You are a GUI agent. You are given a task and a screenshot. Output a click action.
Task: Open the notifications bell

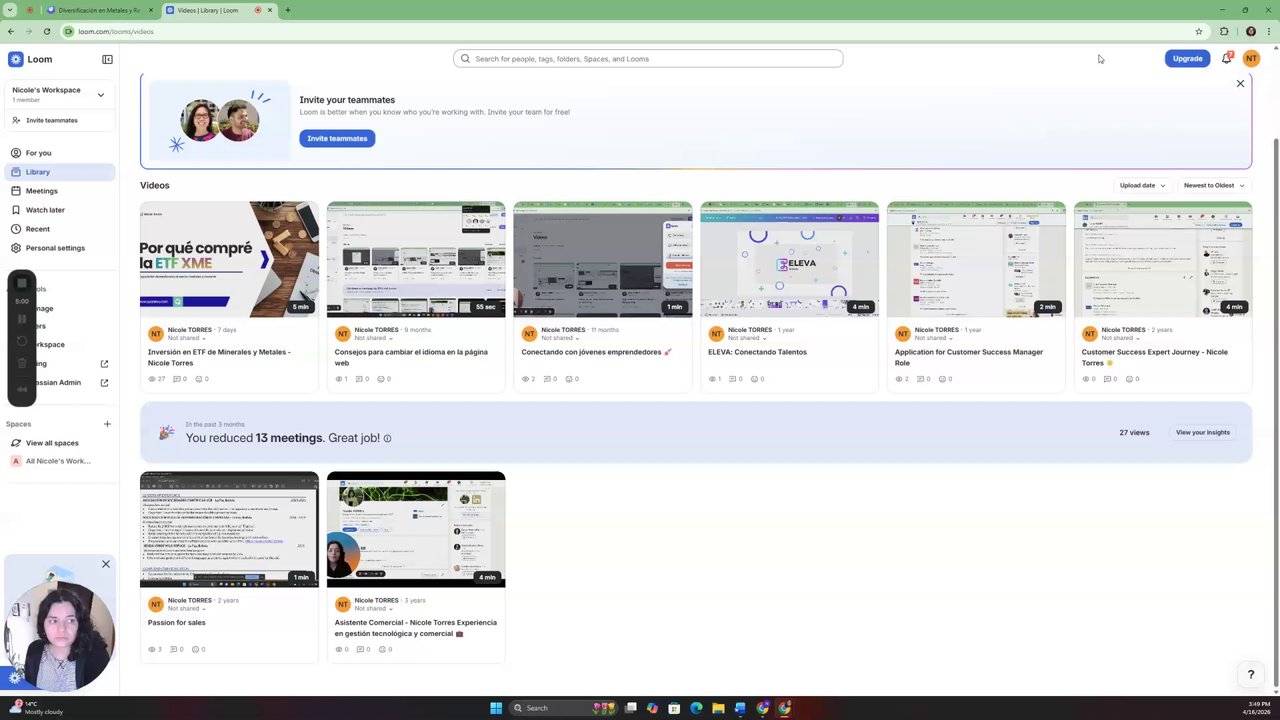pyautogui.click(x=1226, y=58)
